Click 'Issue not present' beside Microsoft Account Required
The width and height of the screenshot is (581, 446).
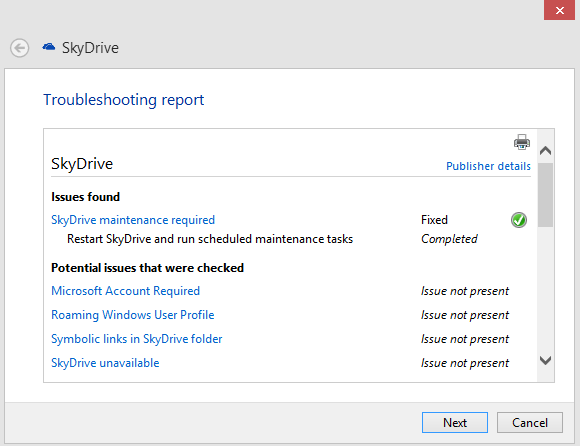point(465,291)
